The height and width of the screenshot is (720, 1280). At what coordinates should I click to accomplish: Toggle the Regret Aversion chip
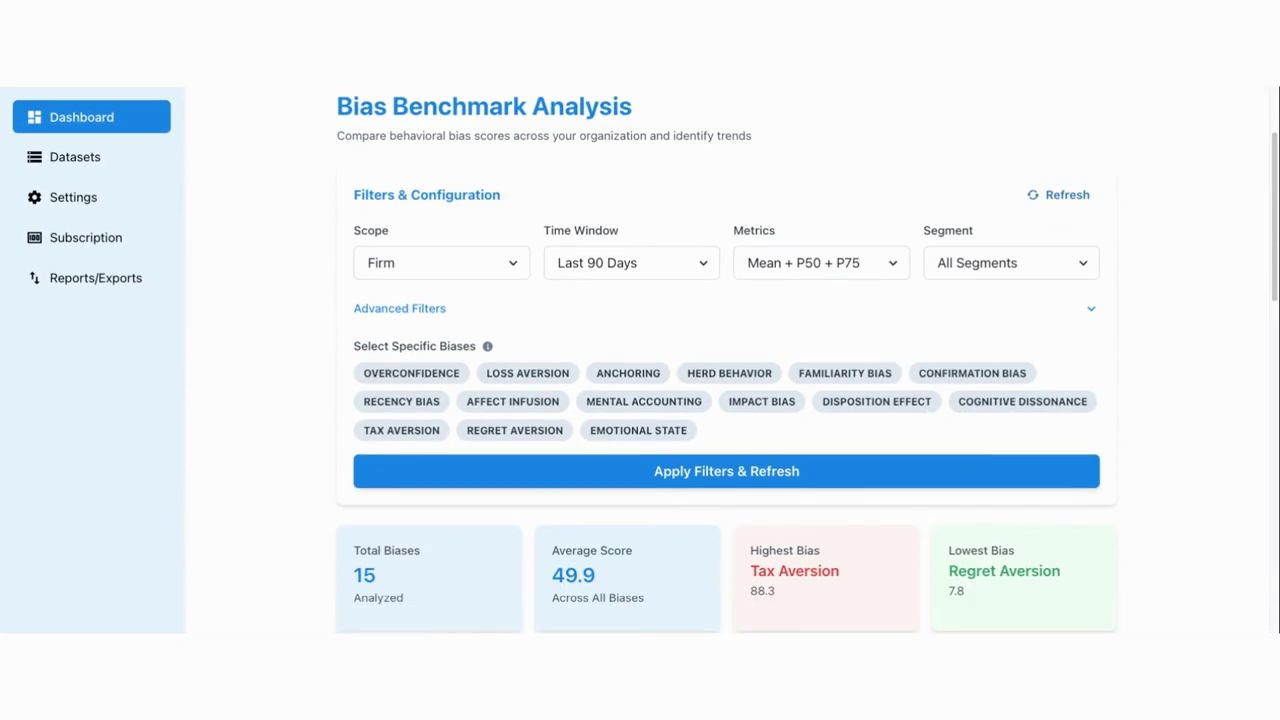pyautogui.click(x=515, y=430)
